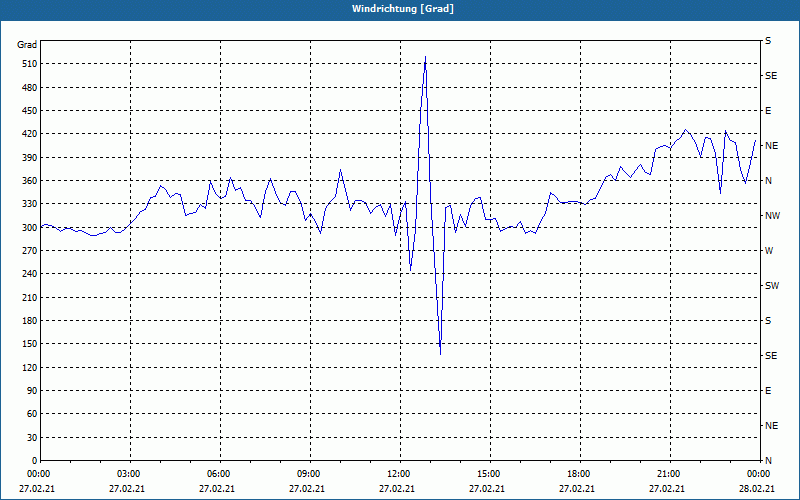
Task: Click the left-axis tick label '240'
Action: [30, 274]
